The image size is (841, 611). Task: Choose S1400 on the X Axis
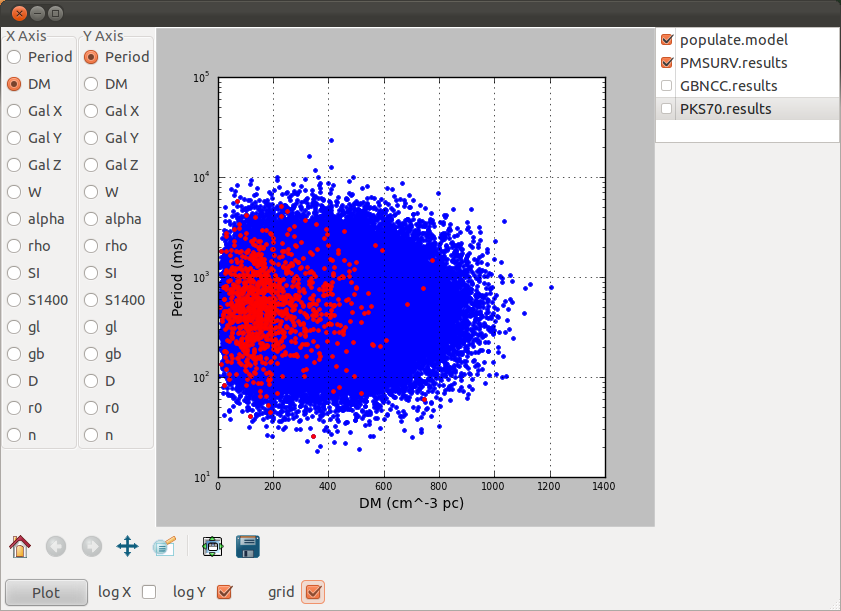pyautogui.click(x=15, y=300)
